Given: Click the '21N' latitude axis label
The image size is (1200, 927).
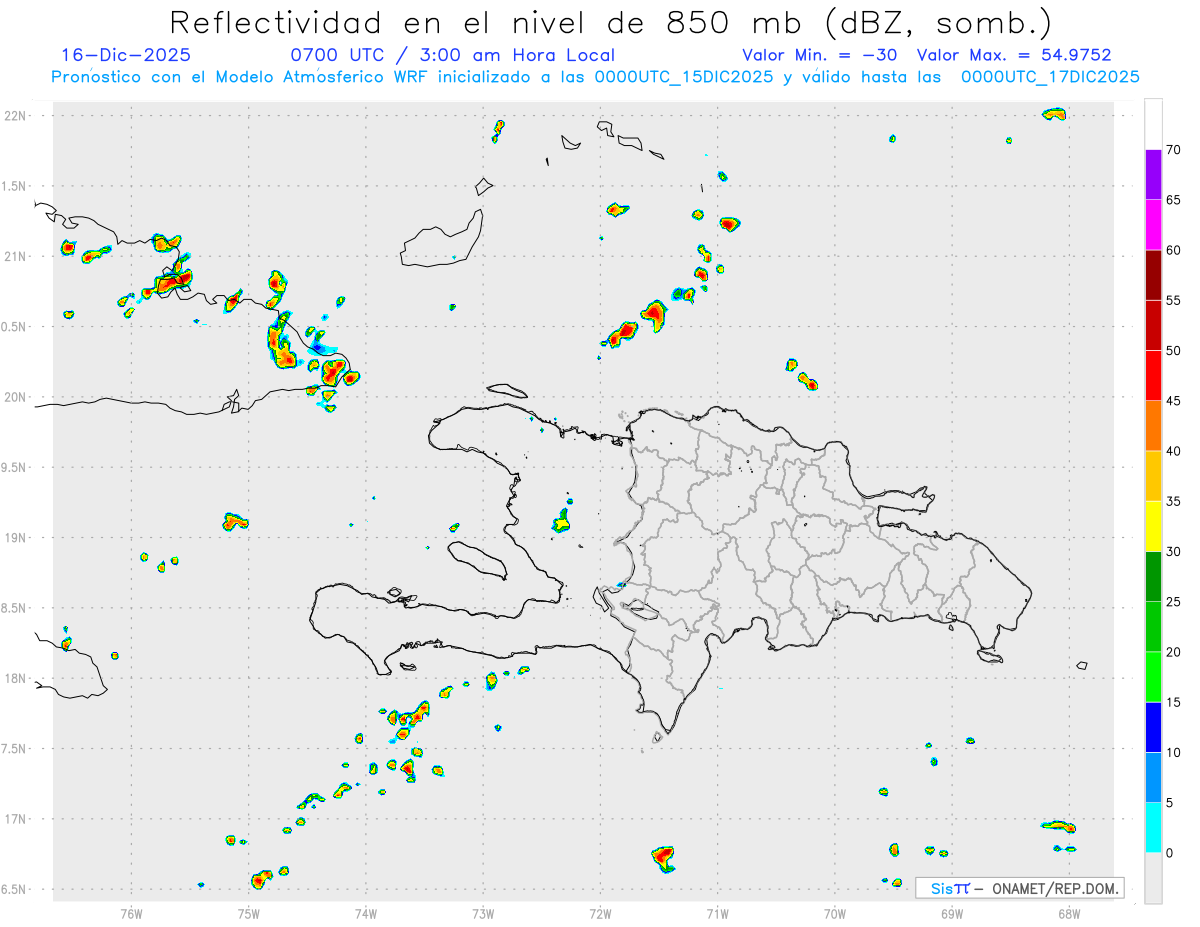Looking at the screenshot, I should click(x=17, y=256).
